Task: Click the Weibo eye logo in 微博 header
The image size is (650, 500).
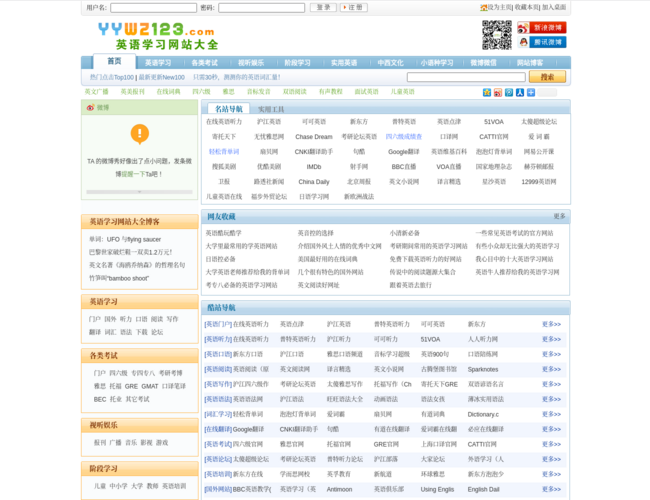Action: pyautogui.click(x=90, y=108)
